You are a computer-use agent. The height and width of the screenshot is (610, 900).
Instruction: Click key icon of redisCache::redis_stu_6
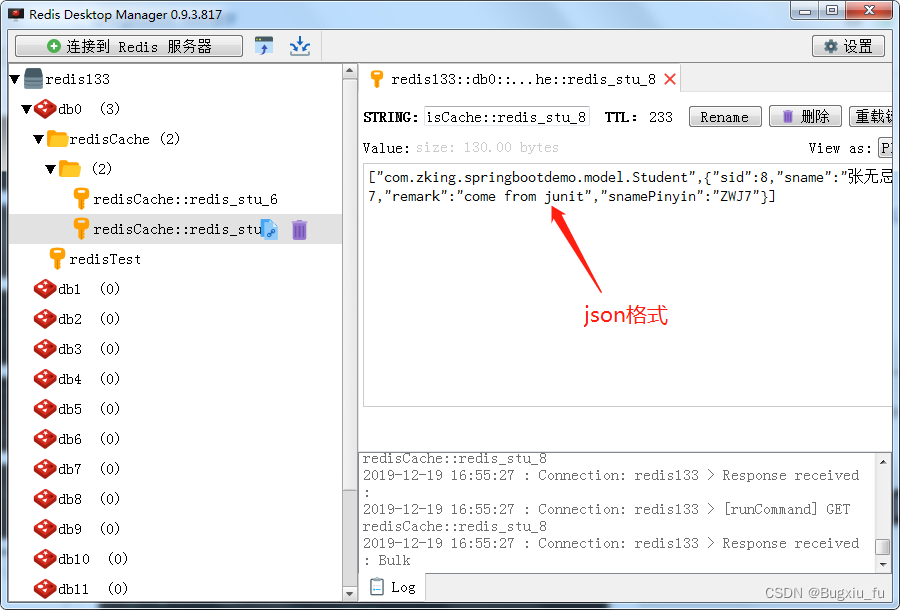[81, 199]
